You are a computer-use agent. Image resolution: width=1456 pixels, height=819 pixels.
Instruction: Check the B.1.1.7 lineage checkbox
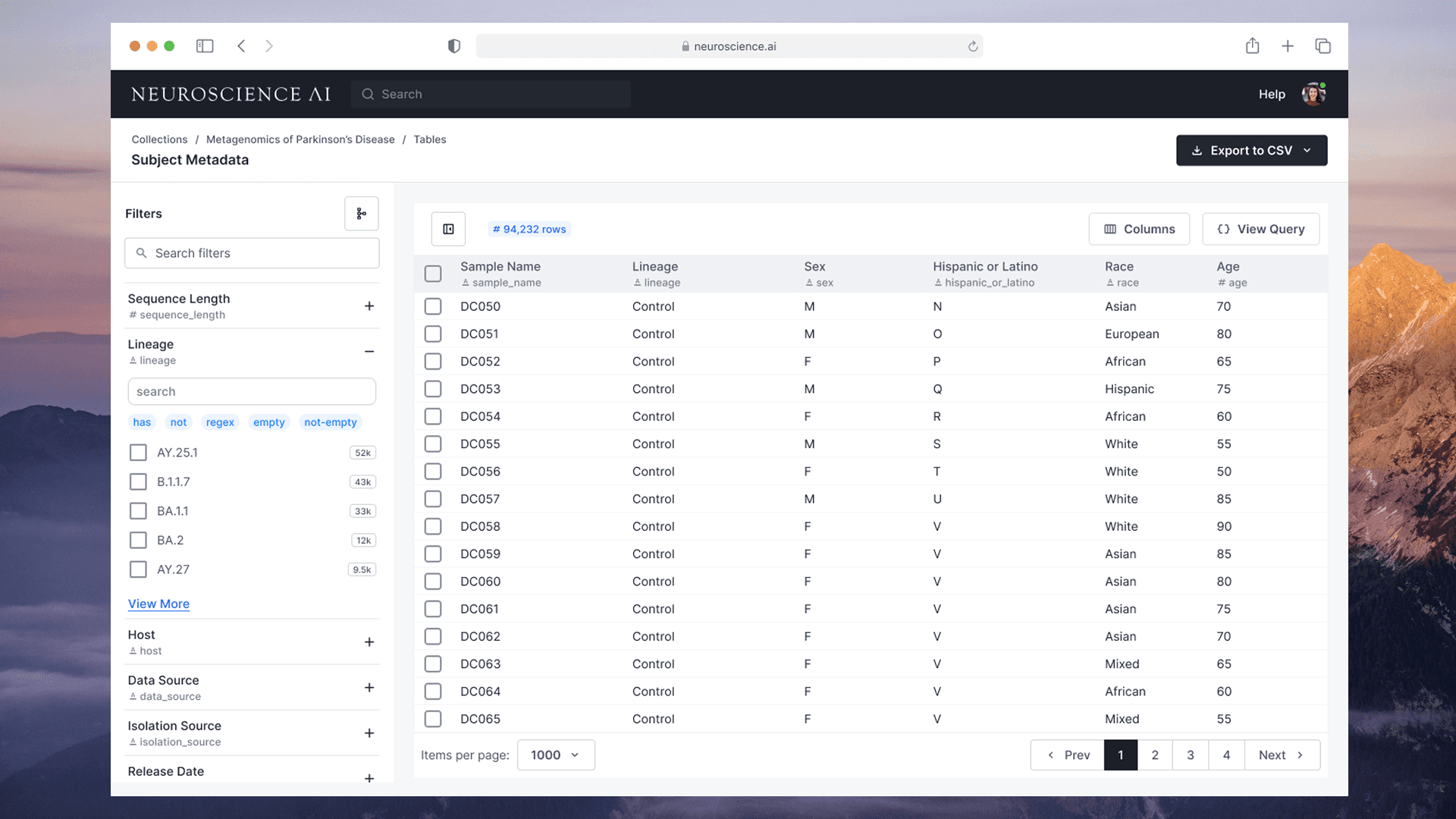tap(138, 482)
